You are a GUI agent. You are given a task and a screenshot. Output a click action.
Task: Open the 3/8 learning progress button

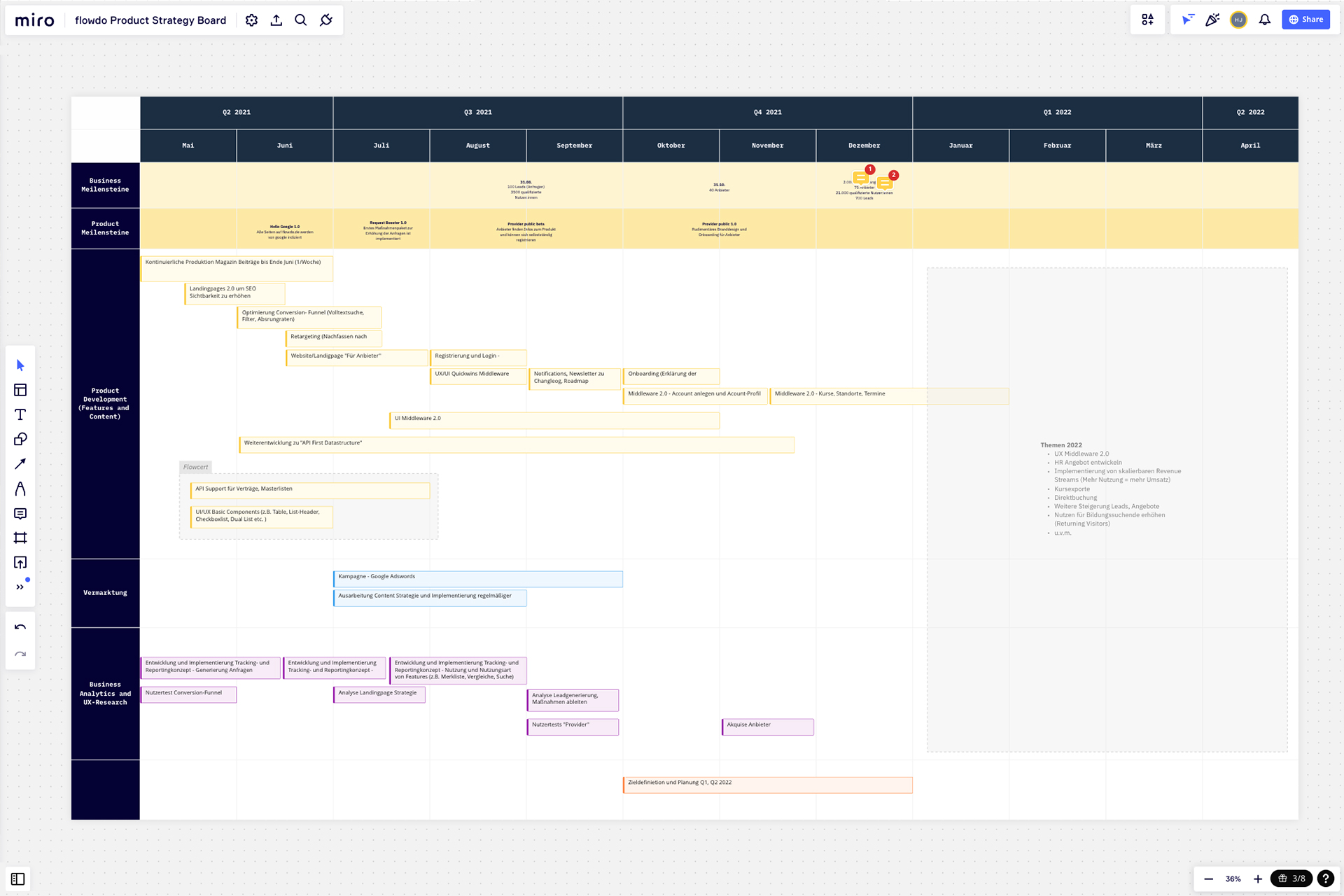(x=1291, y=878)
